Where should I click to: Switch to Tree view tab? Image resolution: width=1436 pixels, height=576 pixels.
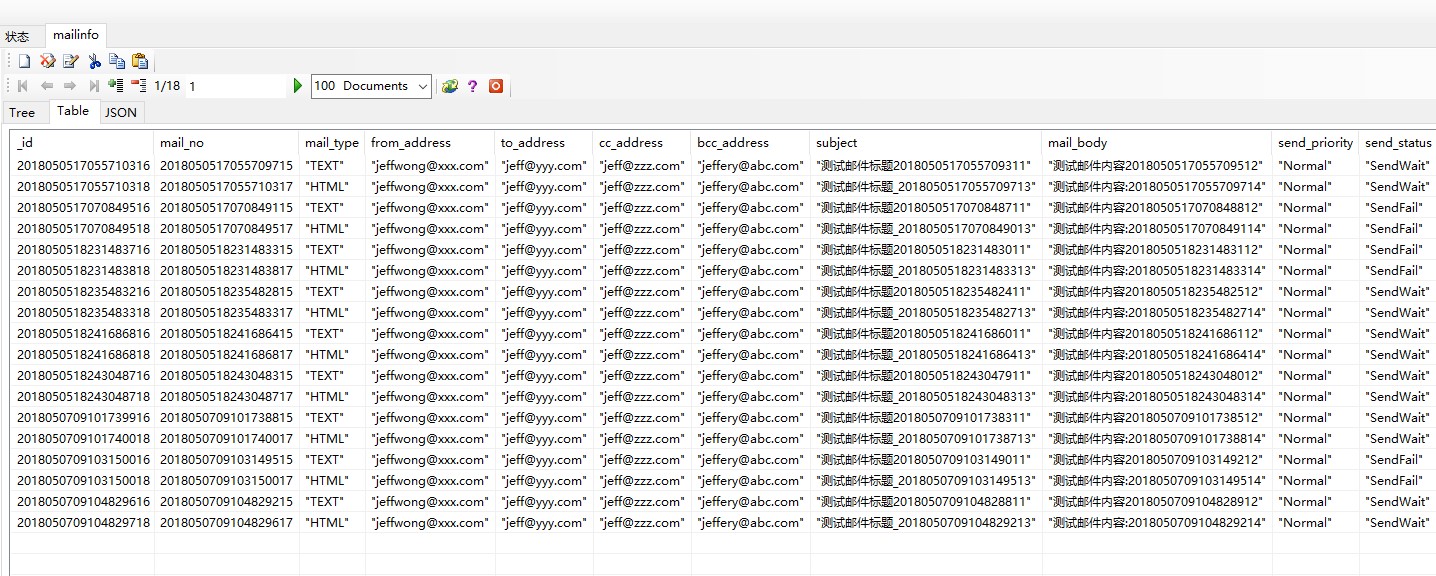click(22, 112)
